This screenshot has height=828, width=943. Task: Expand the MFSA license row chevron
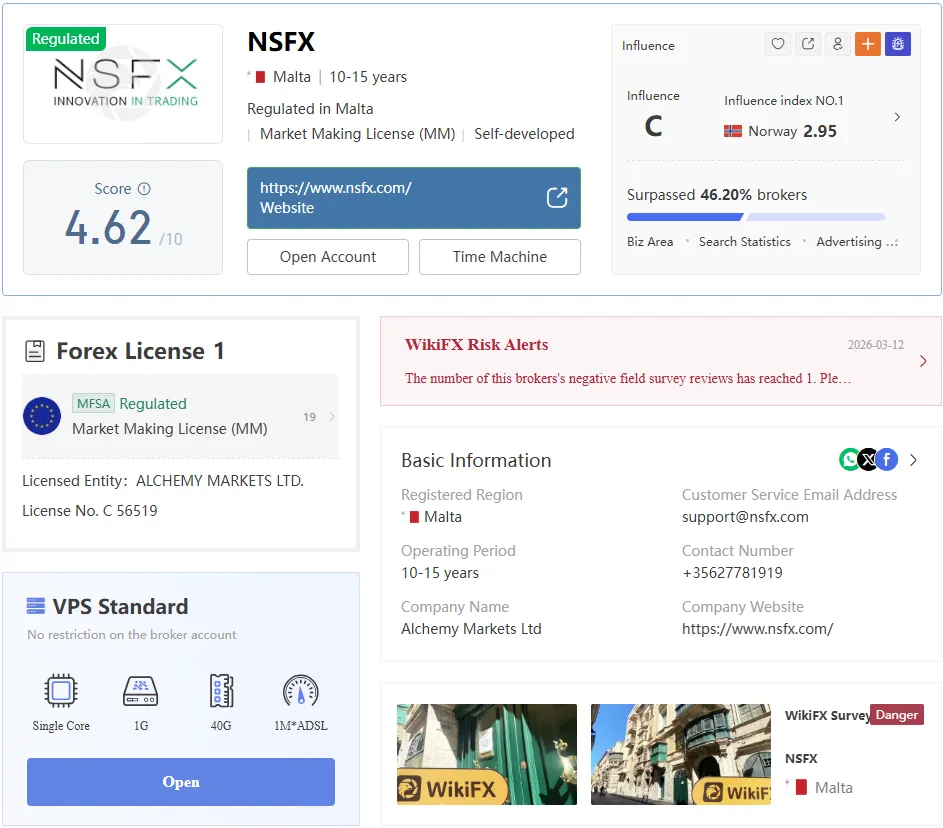[x=331, y=416]
